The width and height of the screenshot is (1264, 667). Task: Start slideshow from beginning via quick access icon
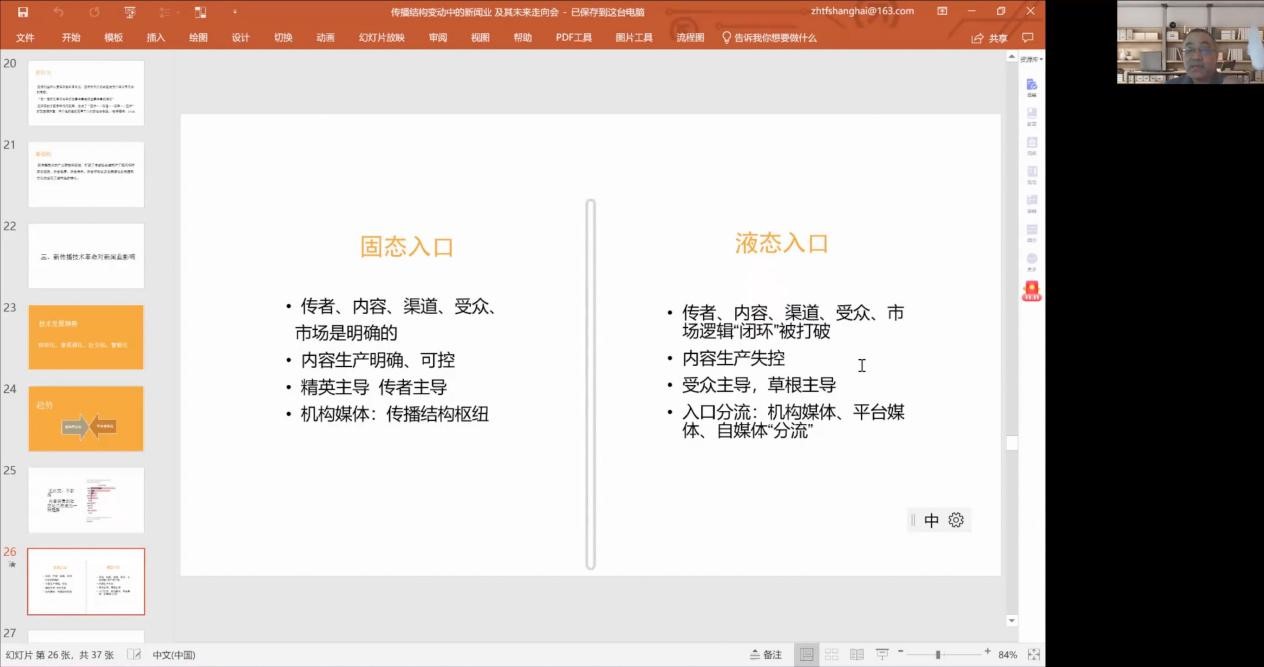129,12
